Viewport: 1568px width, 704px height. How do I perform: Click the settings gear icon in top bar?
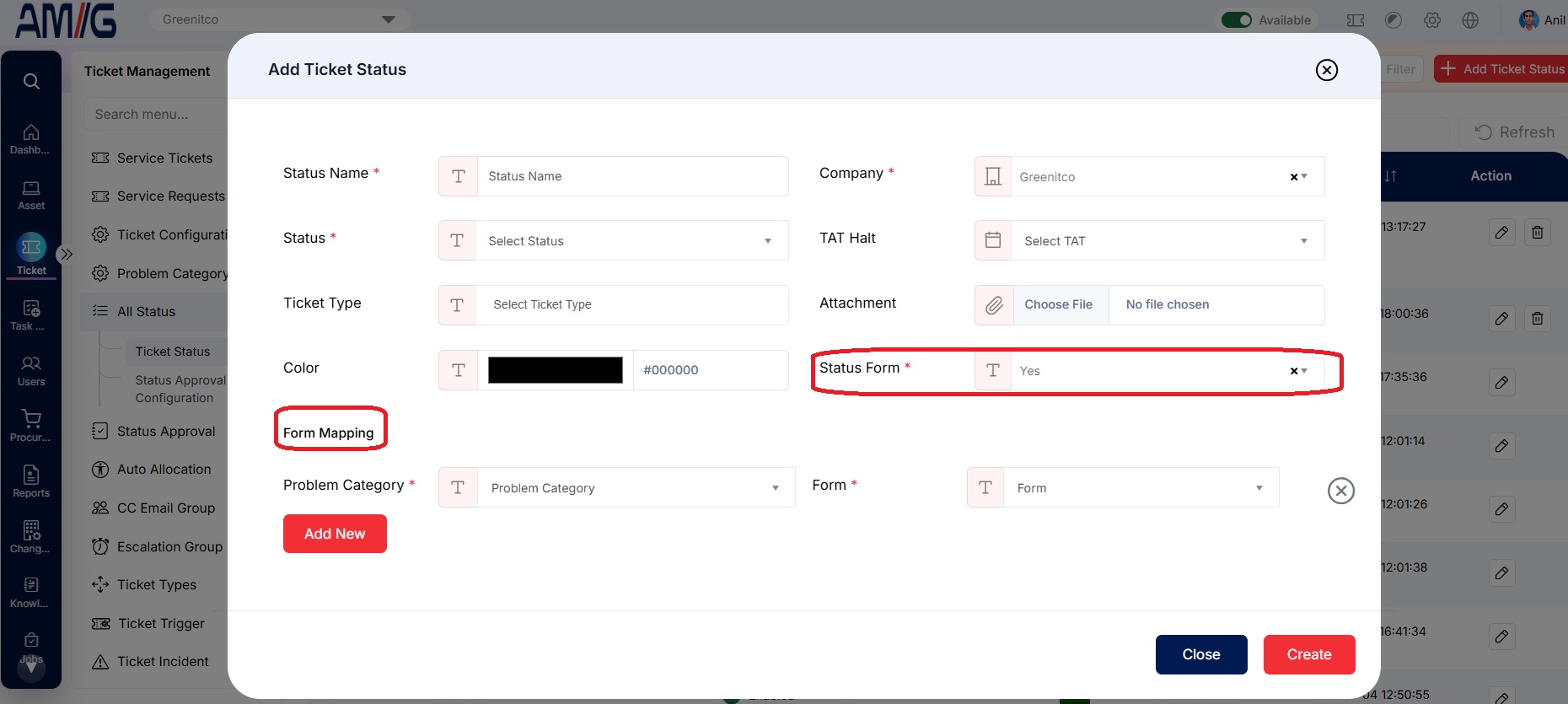(1432, 20)
